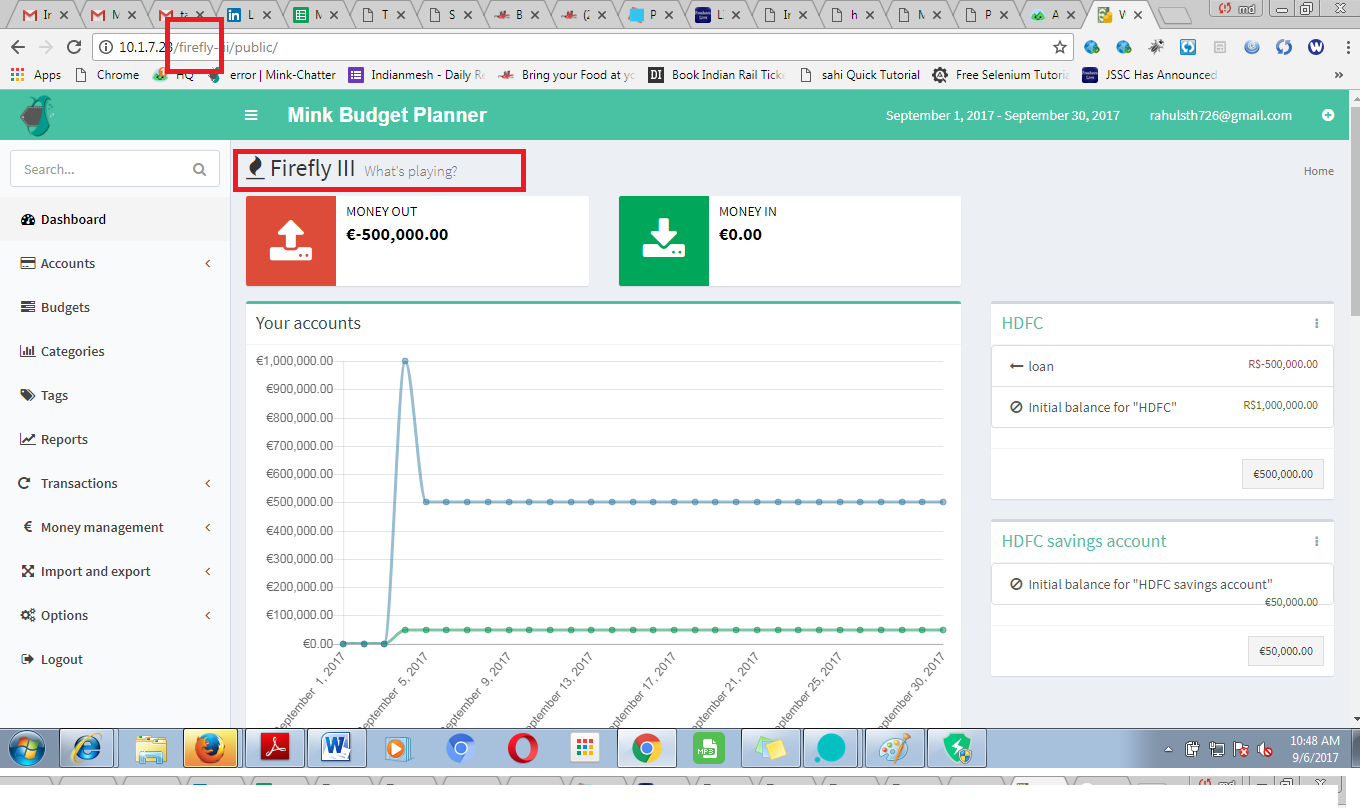
Task: Click the €500,000.00 HDFC balance button
Action: point(1285,474)
